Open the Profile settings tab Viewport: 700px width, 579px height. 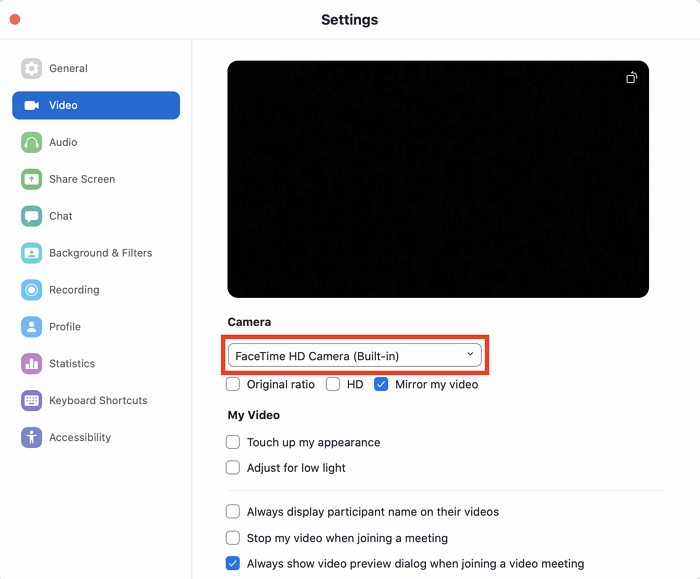(x=65, y=327)
